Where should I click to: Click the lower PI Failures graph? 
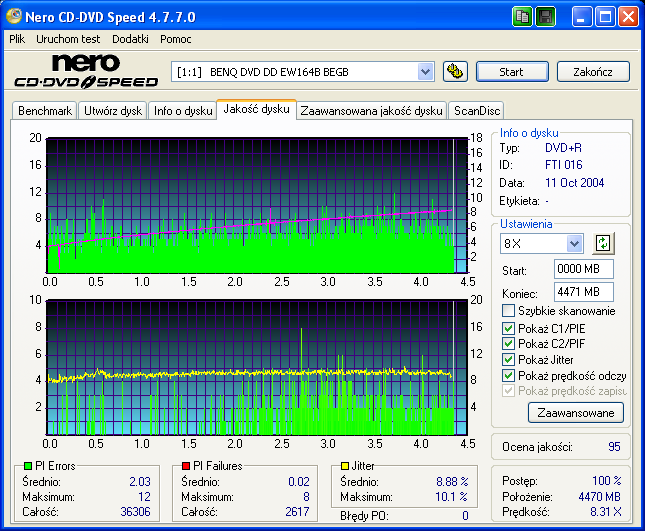coord(257,367)
